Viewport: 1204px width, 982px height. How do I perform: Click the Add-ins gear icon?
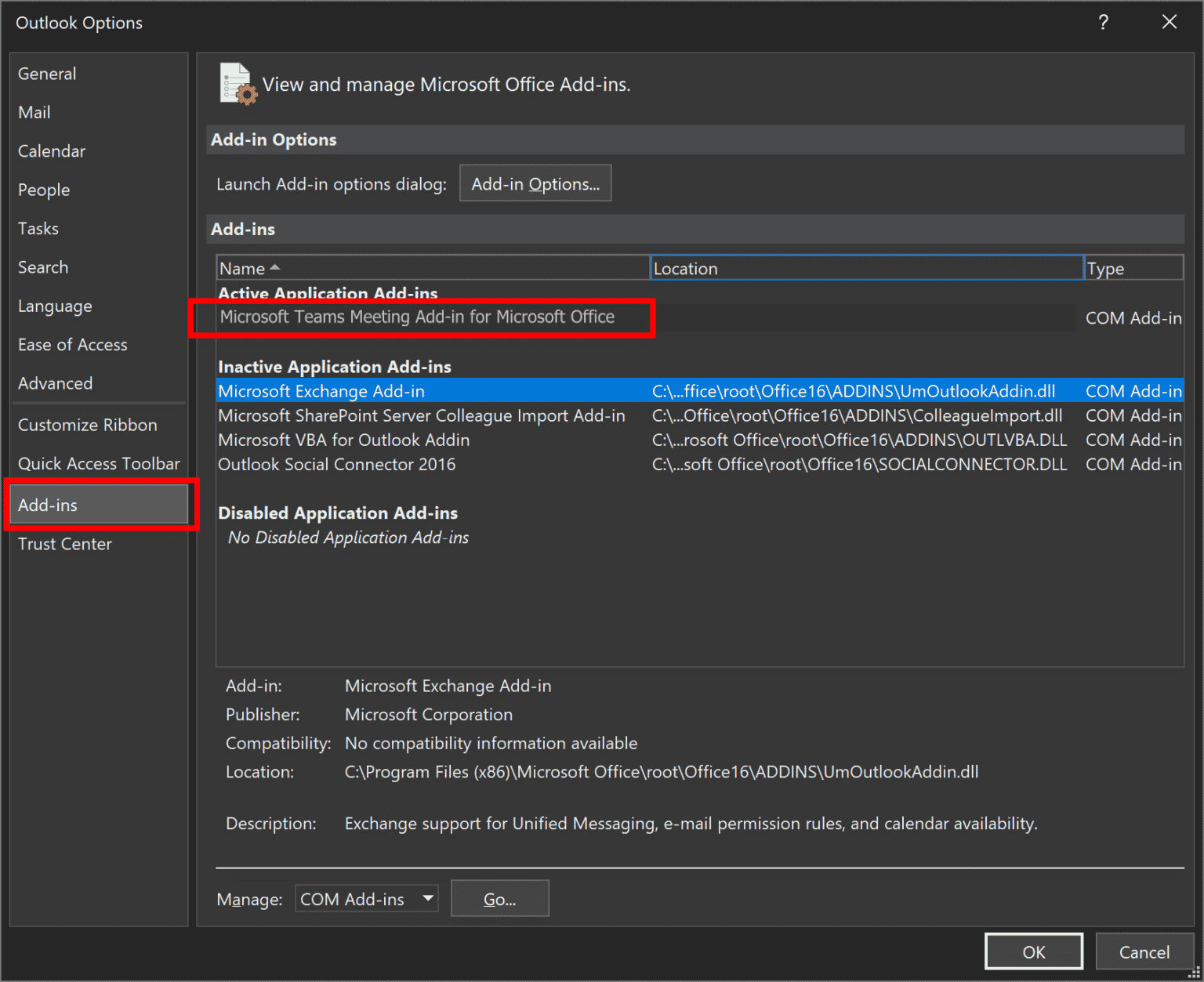pyautogui.click(x=235, y=83)
